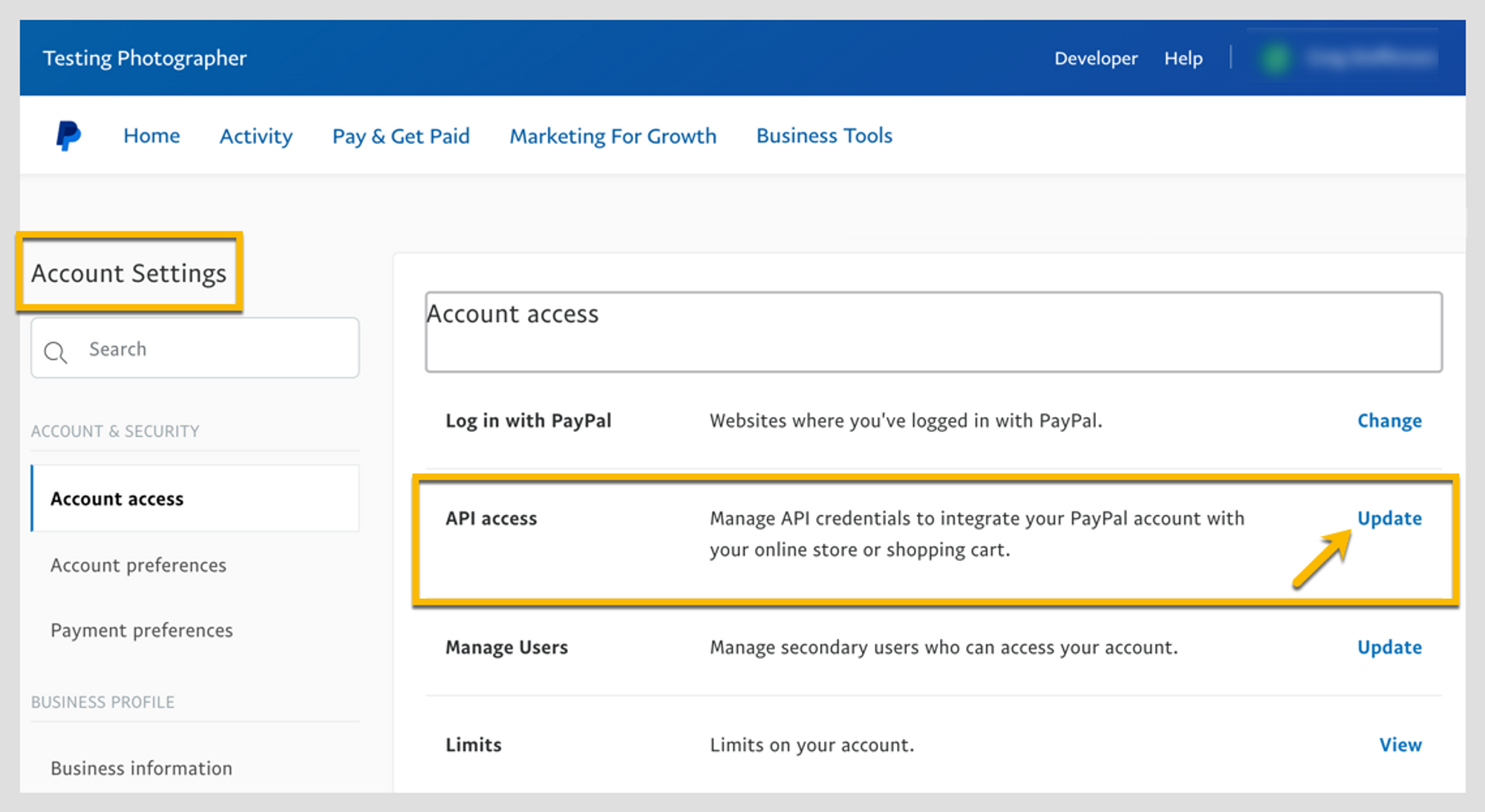The width and height of the screenshot is (1485, 812).
Task: Click the API access row label
Action: coord(491,518)
